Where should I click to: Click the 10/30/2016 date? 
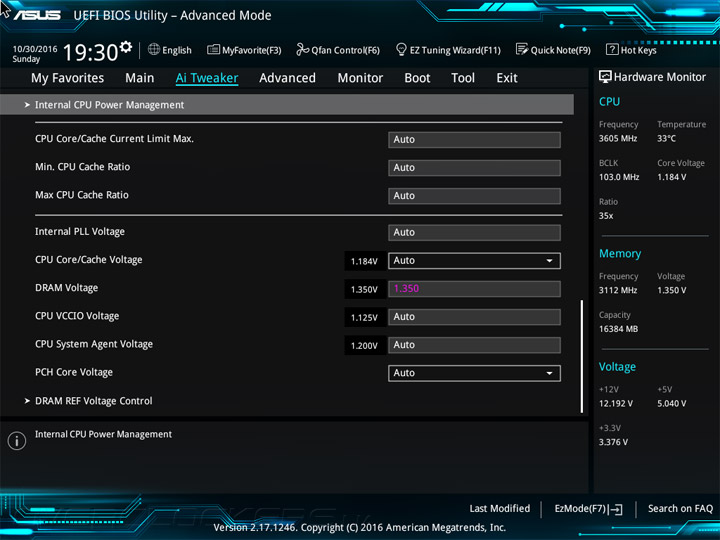[x=35, y=49]
